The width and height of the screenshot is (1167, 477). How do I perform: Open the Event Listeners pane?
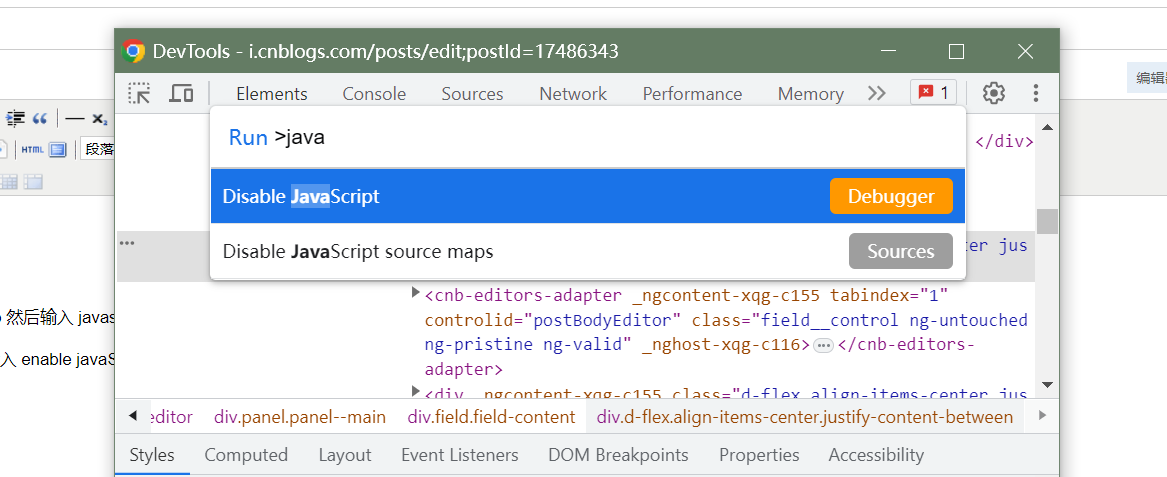tap(459, 455)
